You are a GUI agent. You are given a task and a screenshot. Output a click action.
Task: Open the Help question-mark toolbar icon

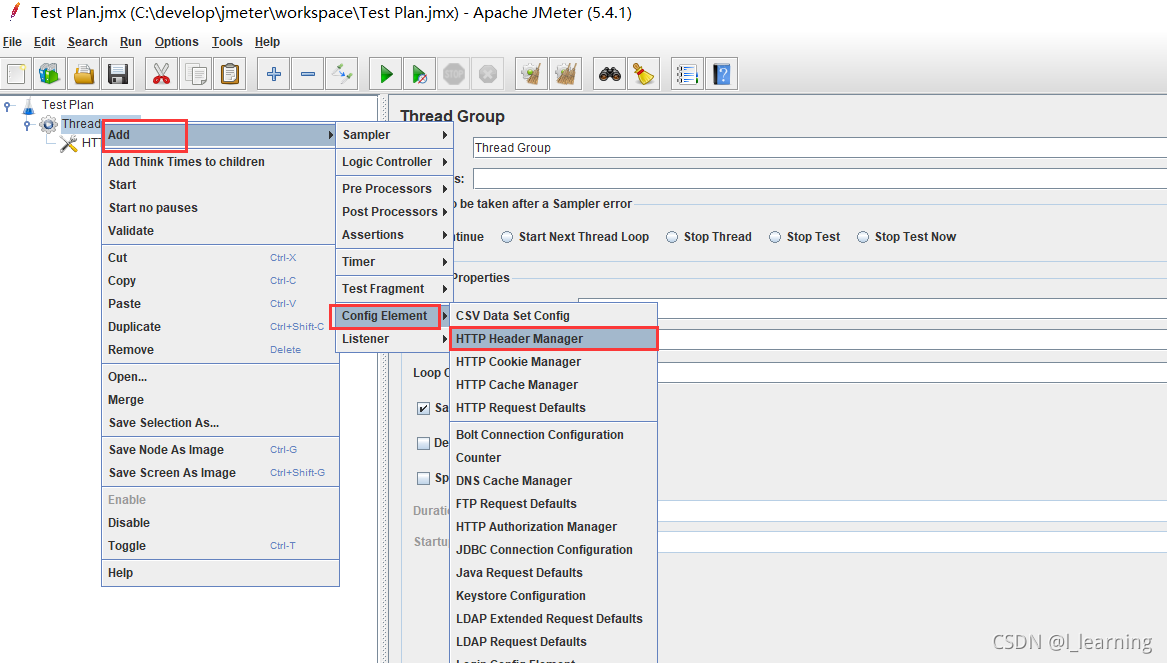click(x=721, y=74)
